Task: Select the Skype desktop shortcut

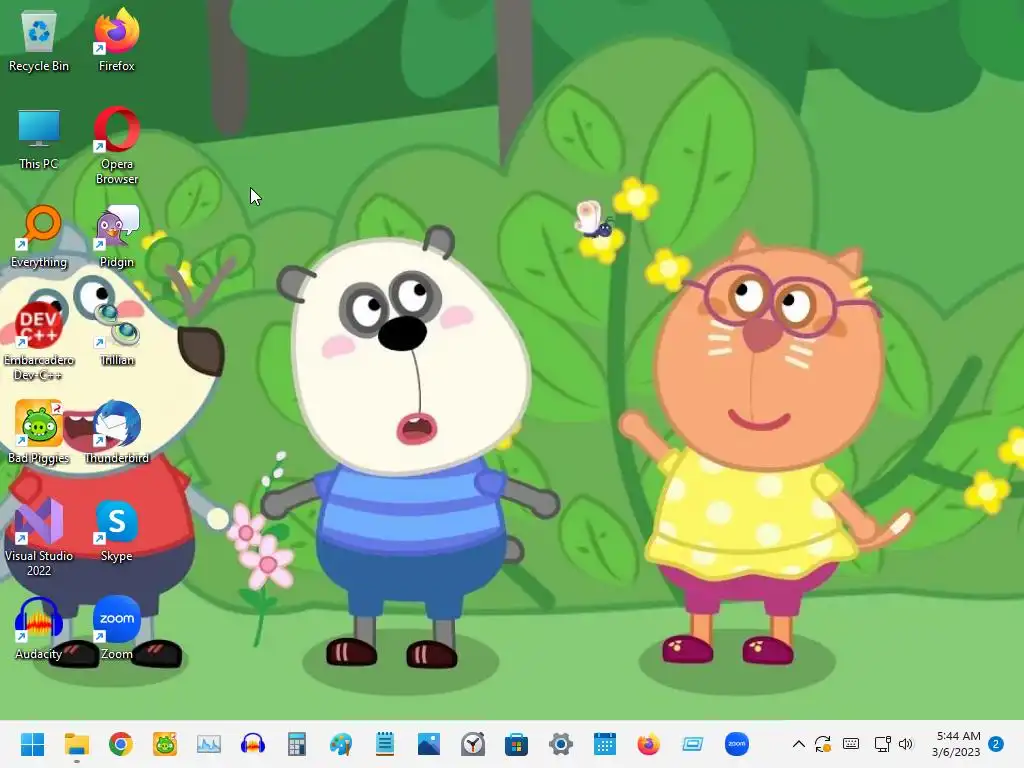Action: 116,532
